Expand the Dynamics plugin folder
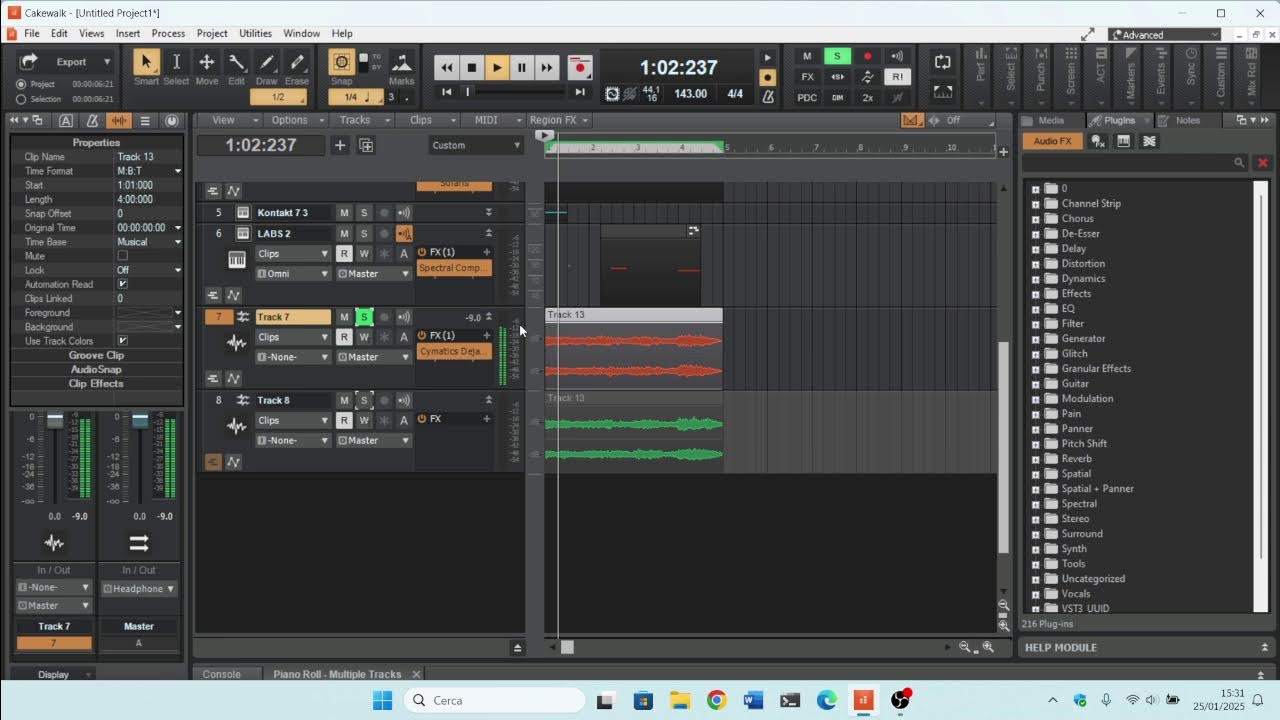 click(1036, 279)
